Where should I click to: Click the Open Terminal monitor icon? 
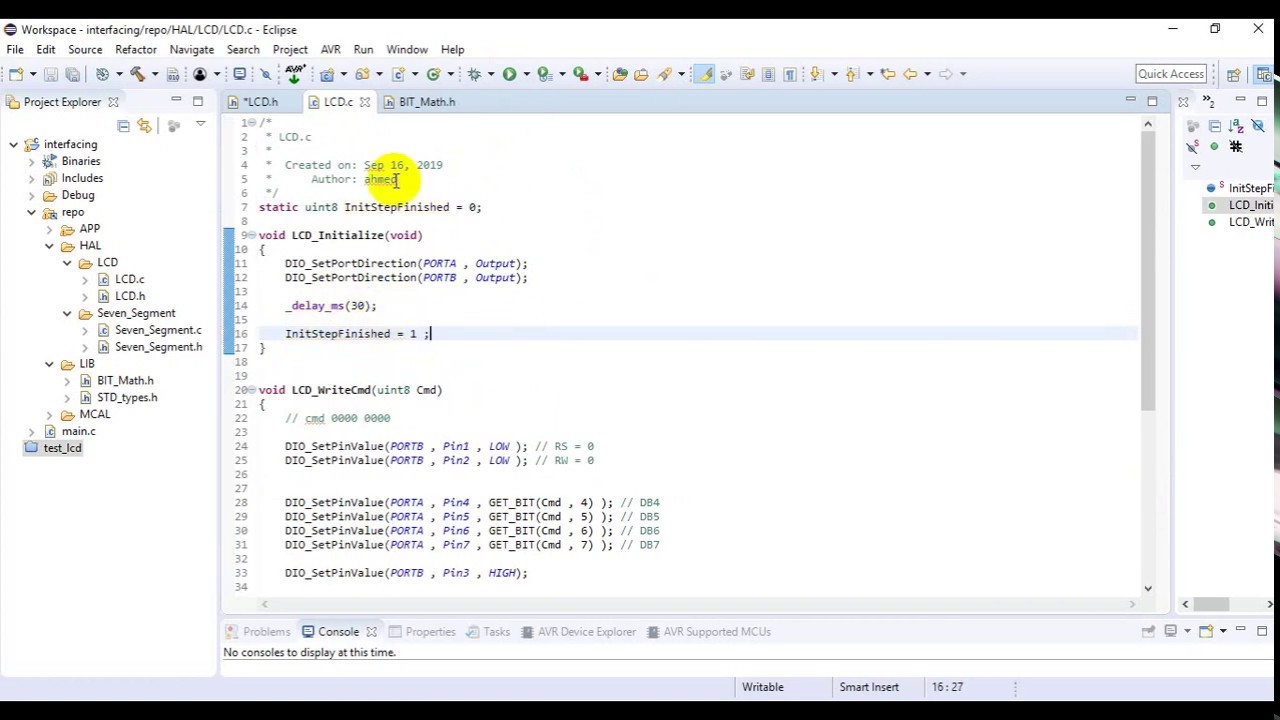tap(240, 74)
